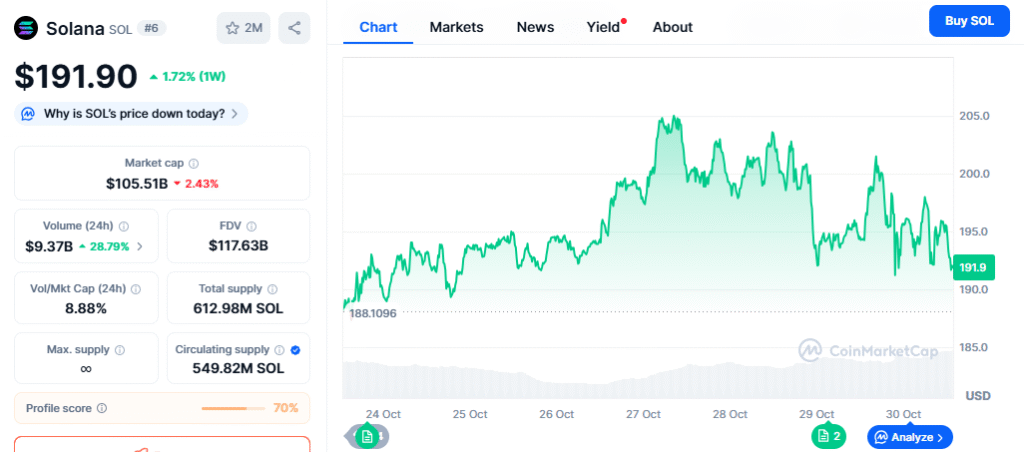Click the Profile score info icon
The height and width of the screenshot is (452, 1024).
click(x=102, y=408)
